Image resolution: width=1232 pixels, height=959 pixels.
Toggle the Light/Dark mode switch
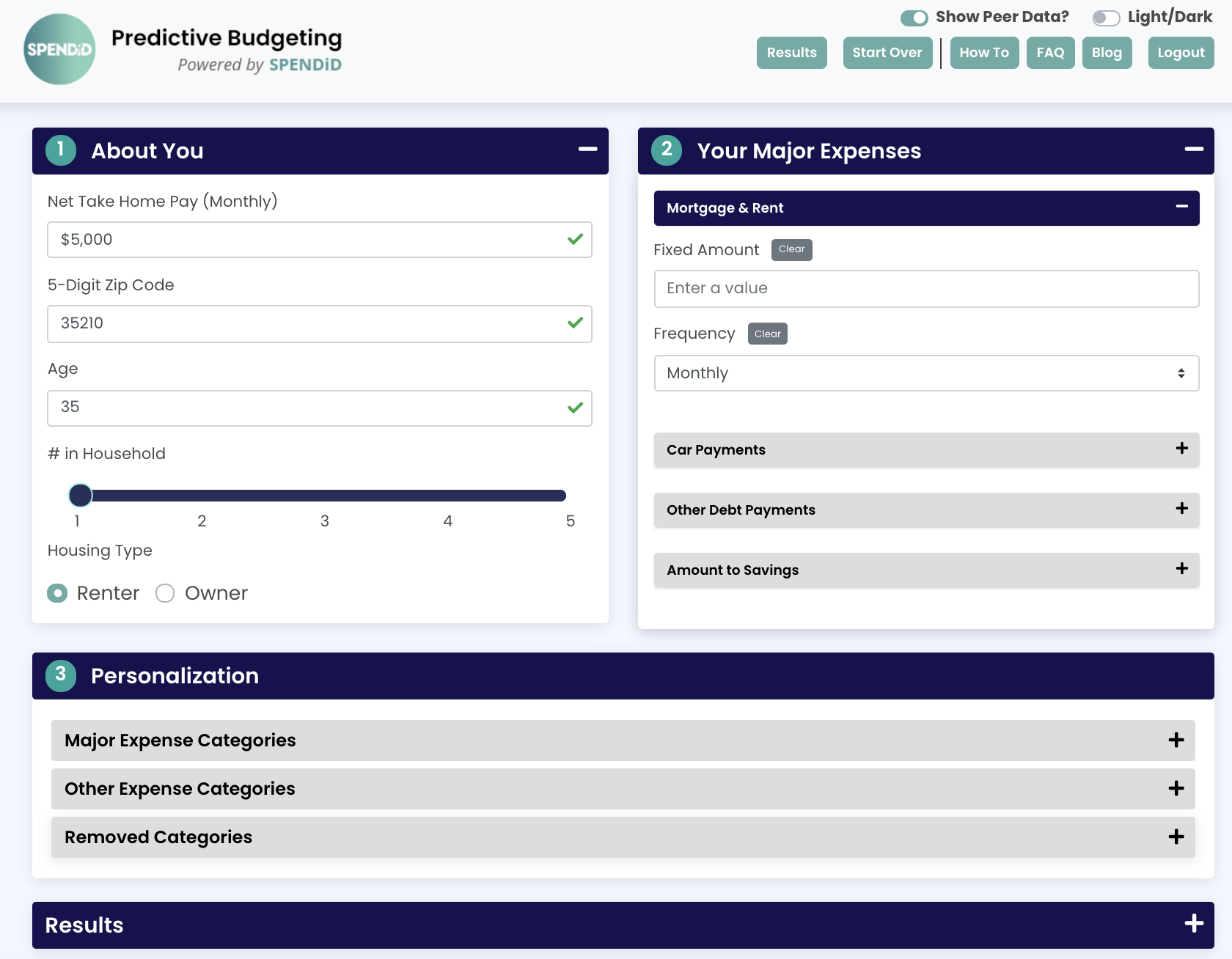[1106, 18]
